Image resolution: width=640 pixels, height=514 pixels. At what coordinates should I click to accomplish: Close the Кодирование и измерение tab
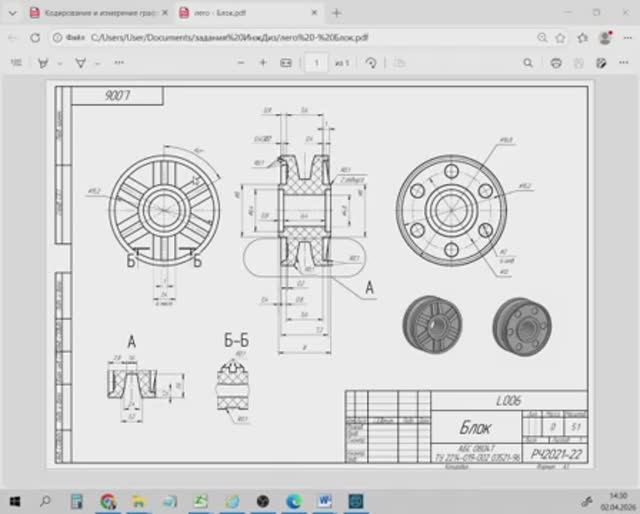coord(164,13)
